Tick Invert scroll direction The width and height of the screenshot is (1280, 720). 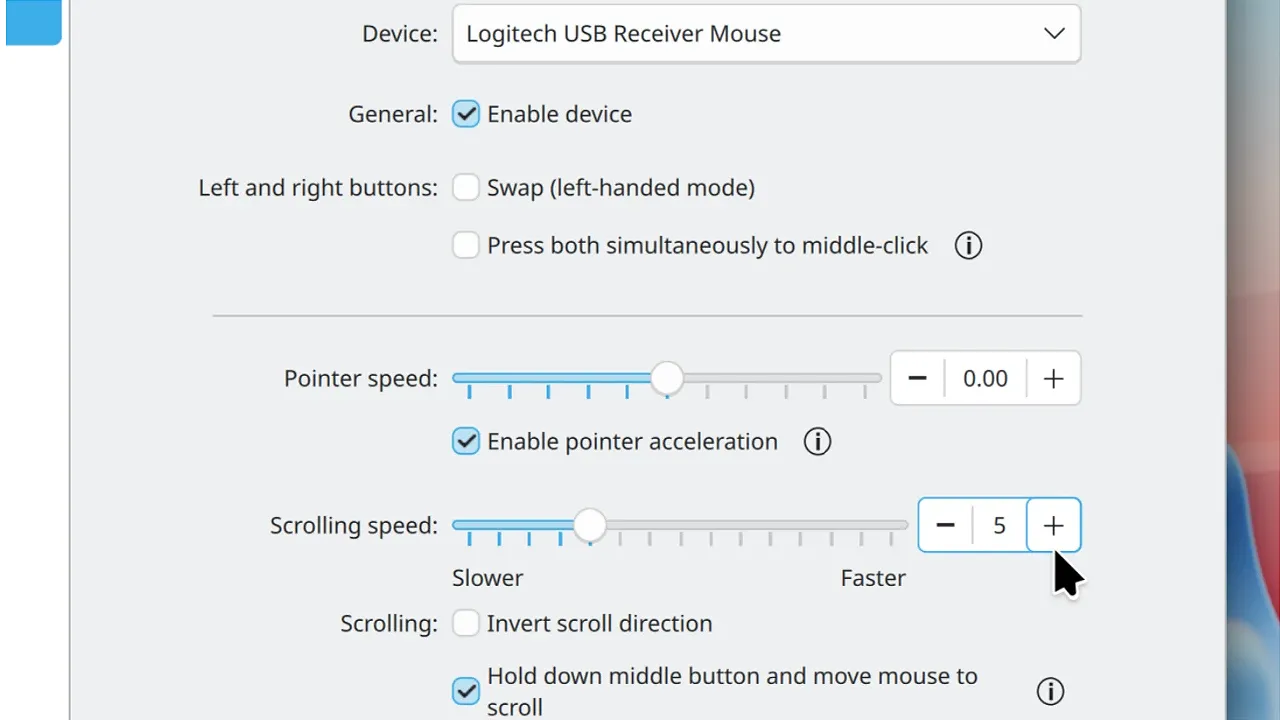(466, 623)
